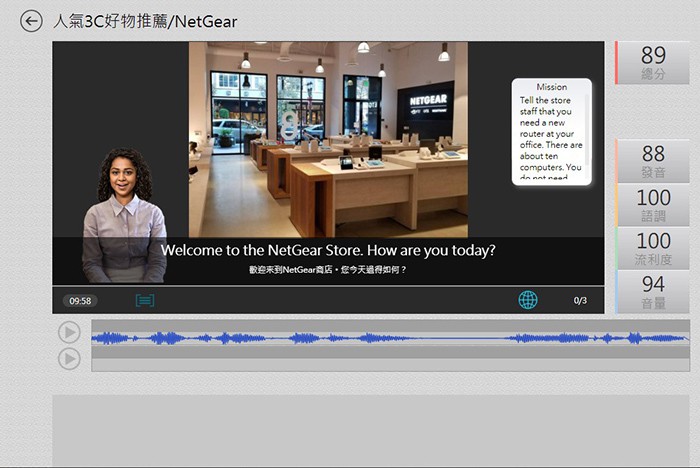
Task: Open the transcript list icon
Action: tap(145, 300)
